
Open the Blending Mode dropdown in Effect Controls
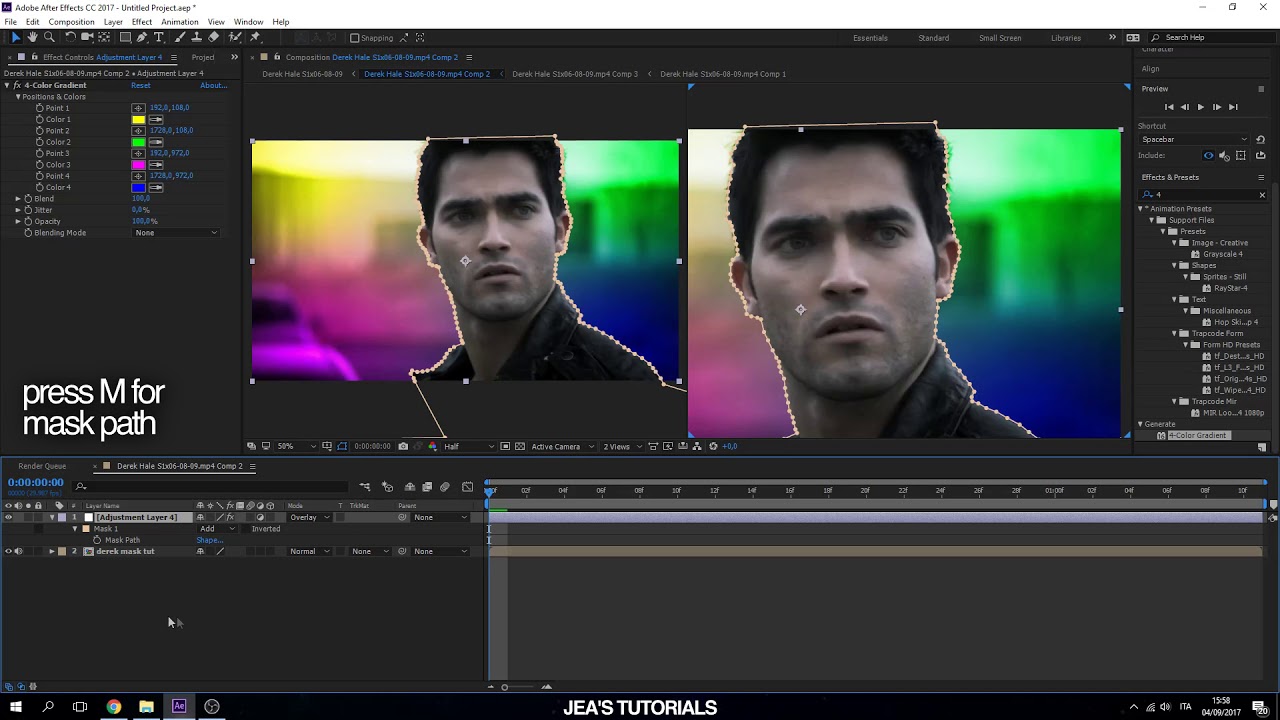pos(175,233)
